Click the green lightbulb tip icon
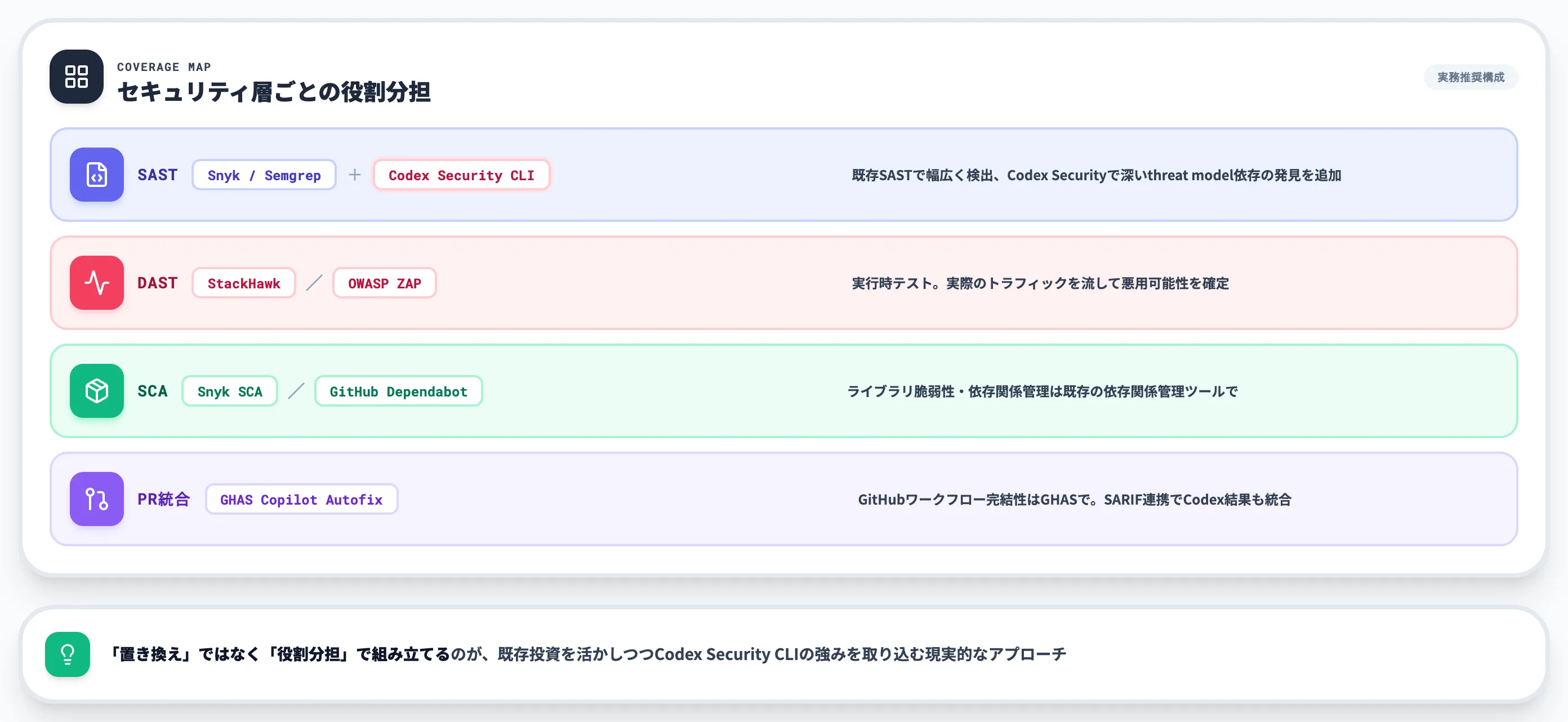This screenshot has height=722, width=1568. [x=68, y=654]
